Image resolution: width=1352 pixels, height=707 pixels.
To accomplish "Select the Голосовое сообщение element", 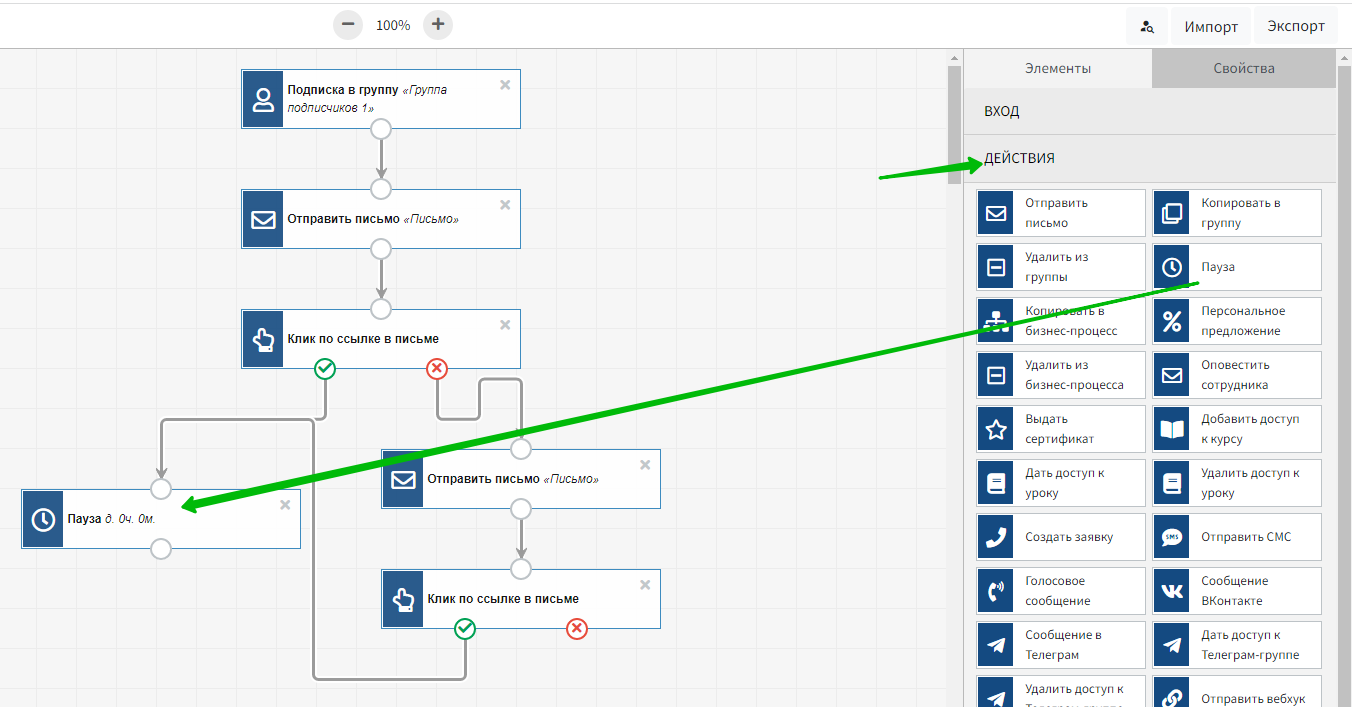I will [1061, 591].
